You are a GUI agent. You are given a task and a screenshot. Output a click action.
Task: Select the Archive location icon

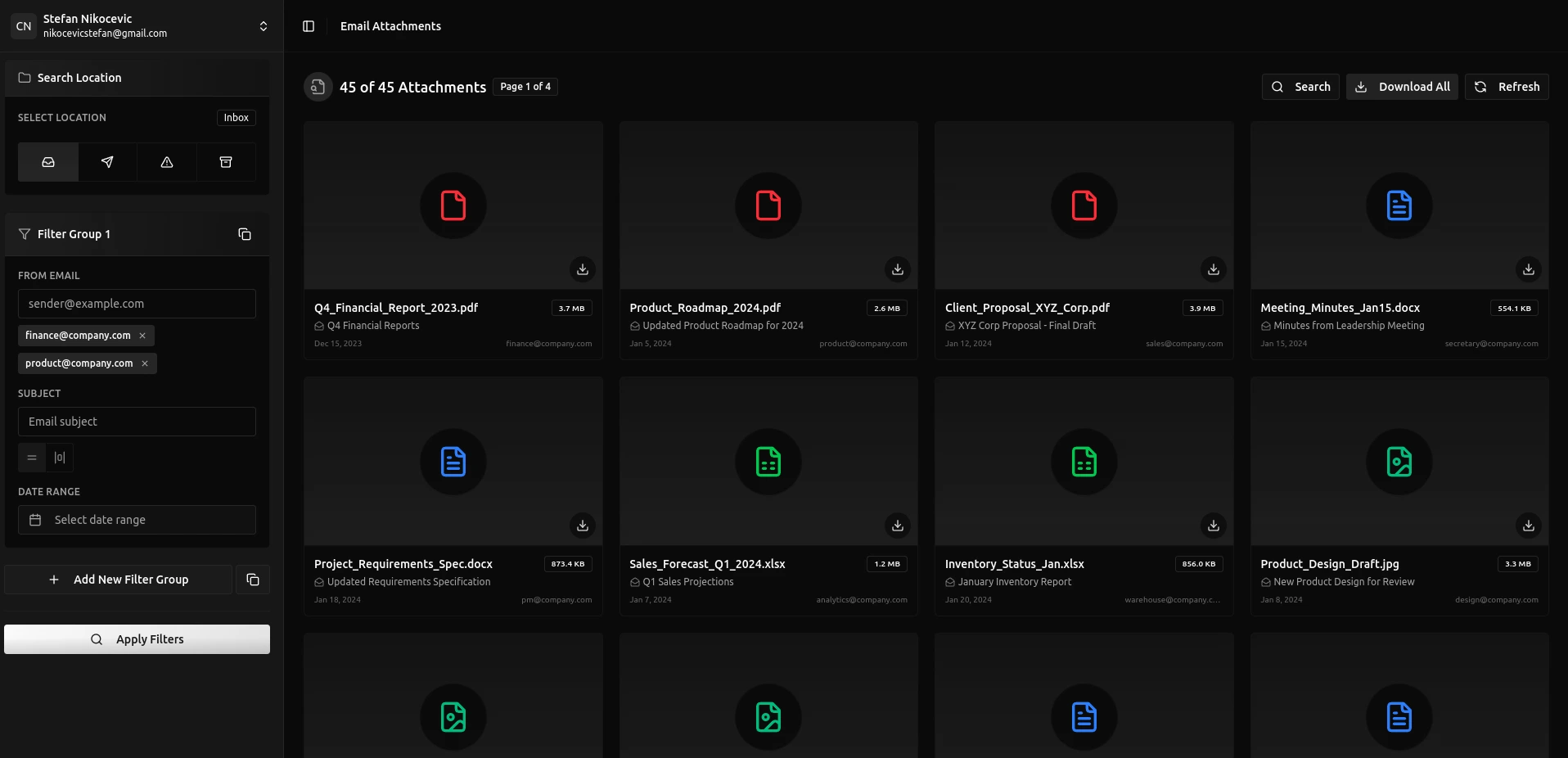pos(226,162)
